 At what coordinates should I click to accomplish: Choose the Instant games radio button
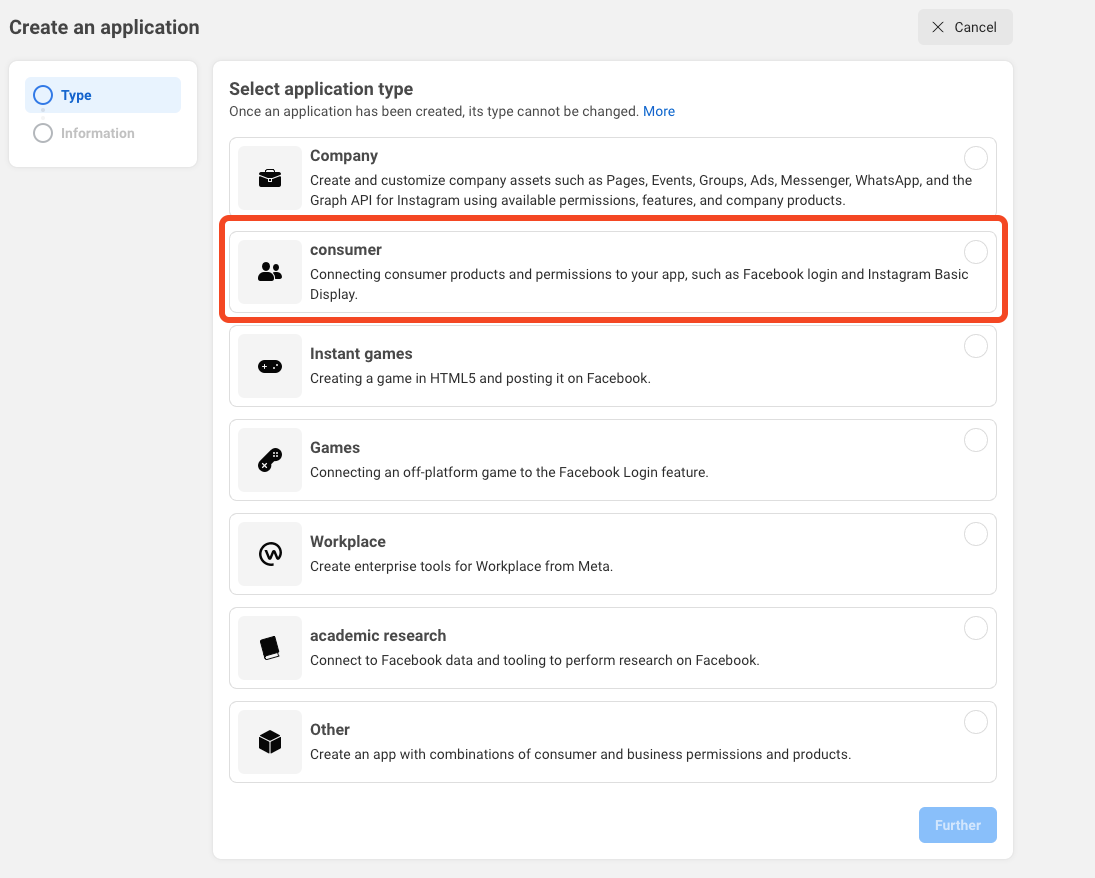975,346
